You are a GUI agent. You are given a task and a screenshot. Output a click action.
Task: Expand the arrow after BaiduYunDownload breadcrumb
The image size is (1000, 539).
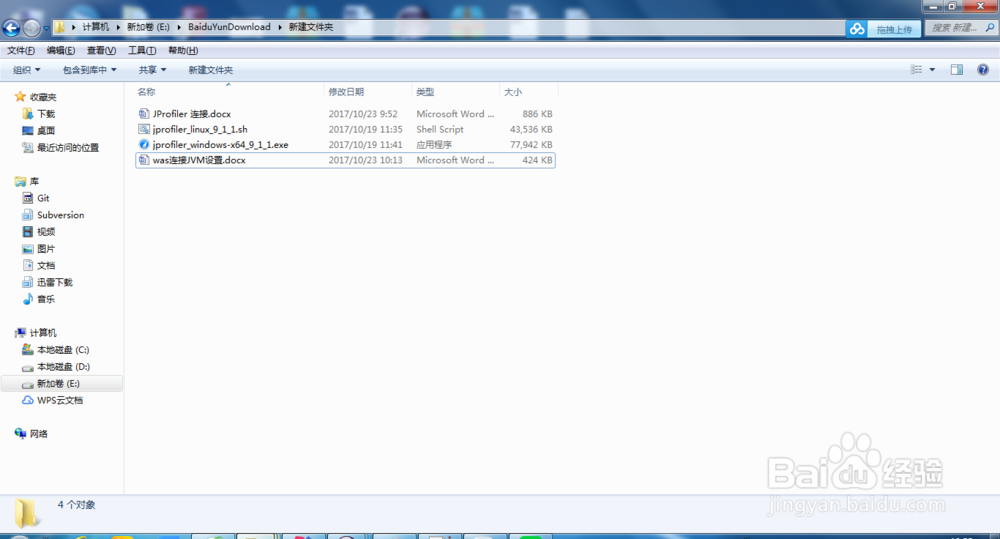point(280,27)
